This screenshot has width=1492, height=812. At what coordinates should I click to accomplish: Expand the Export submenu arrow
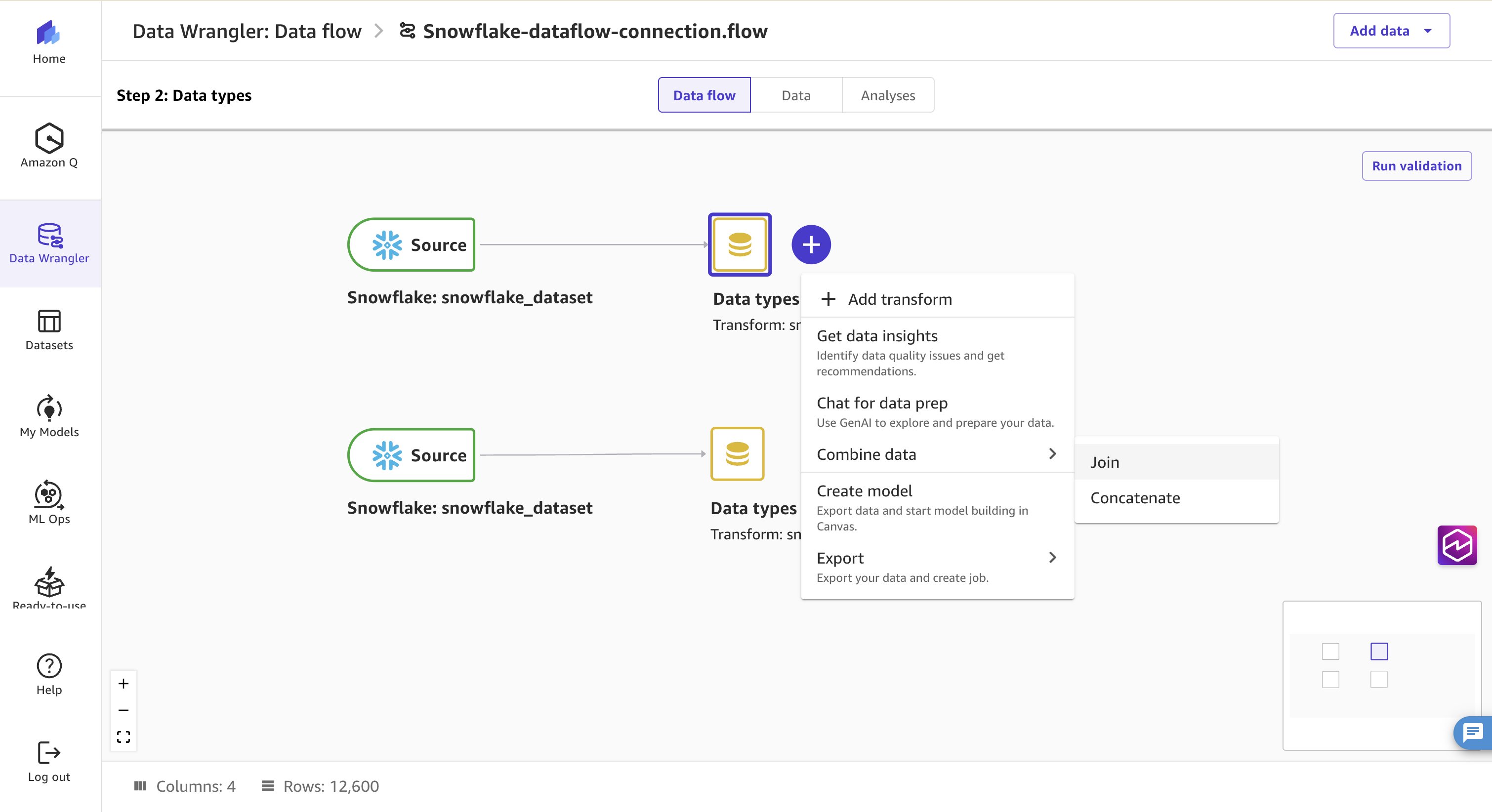pyautogui.click(x=1052, y=557)
